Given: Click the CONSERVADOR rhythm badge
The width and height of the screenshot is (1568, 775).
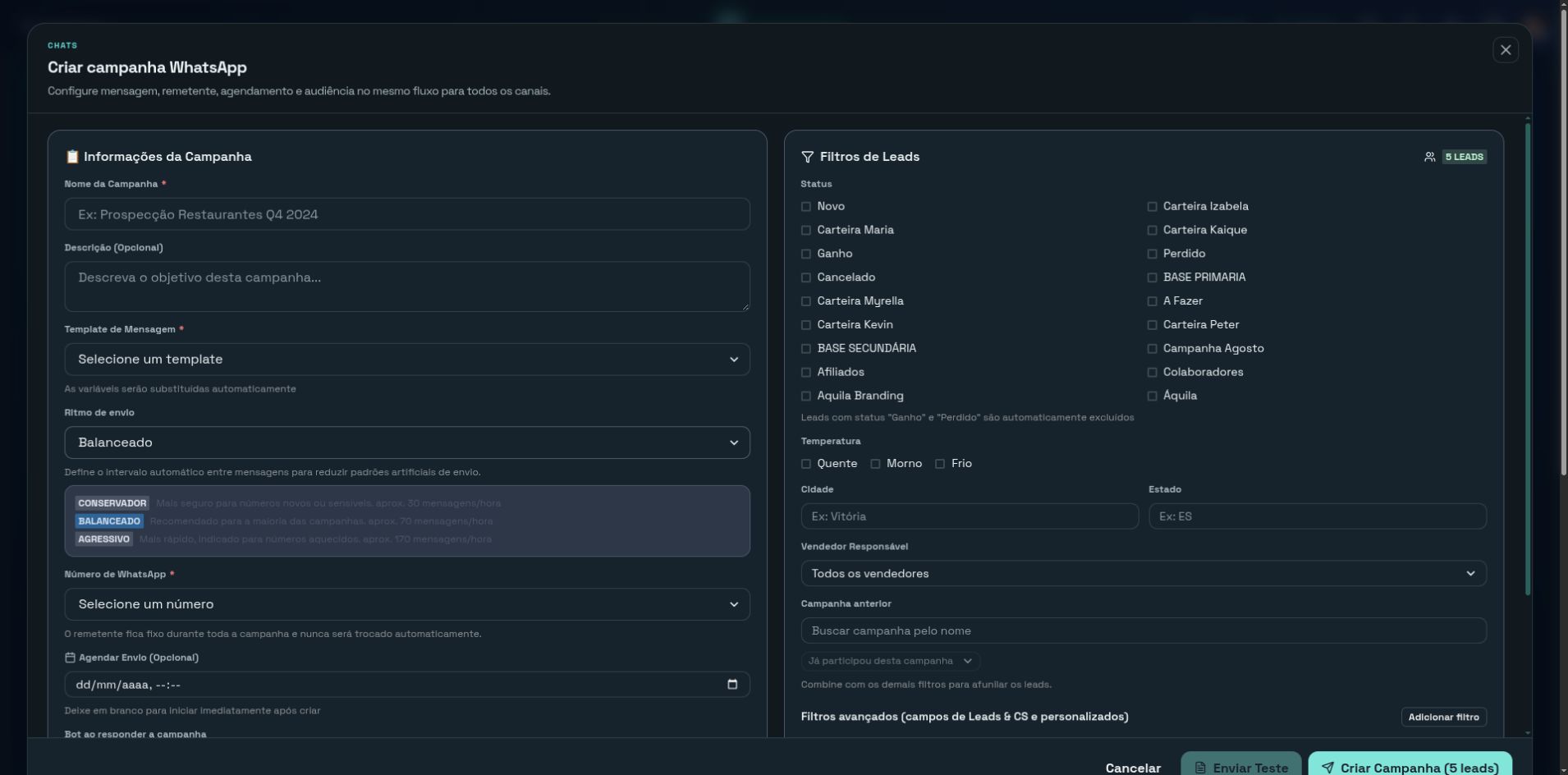Looking at the screenshot, I should [x=112, y=503].
